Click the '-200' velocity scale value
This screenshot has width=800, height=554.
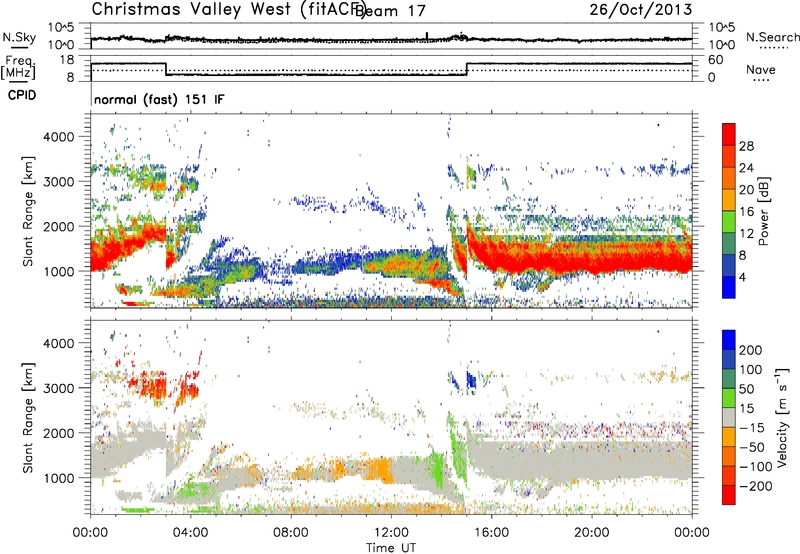click(x=756, y=486)
